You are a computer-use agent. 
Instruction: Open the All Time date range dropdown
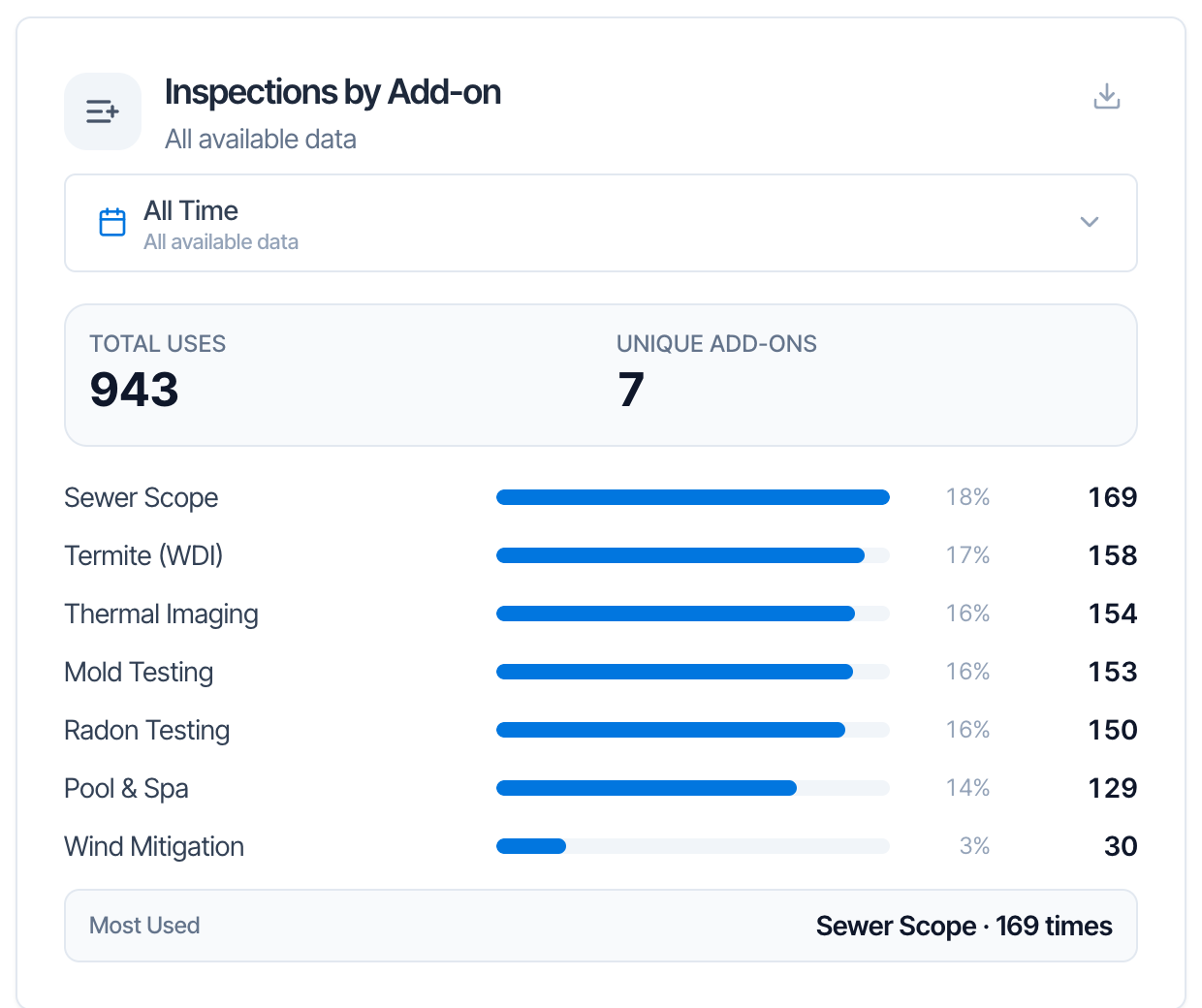point(601,223)
